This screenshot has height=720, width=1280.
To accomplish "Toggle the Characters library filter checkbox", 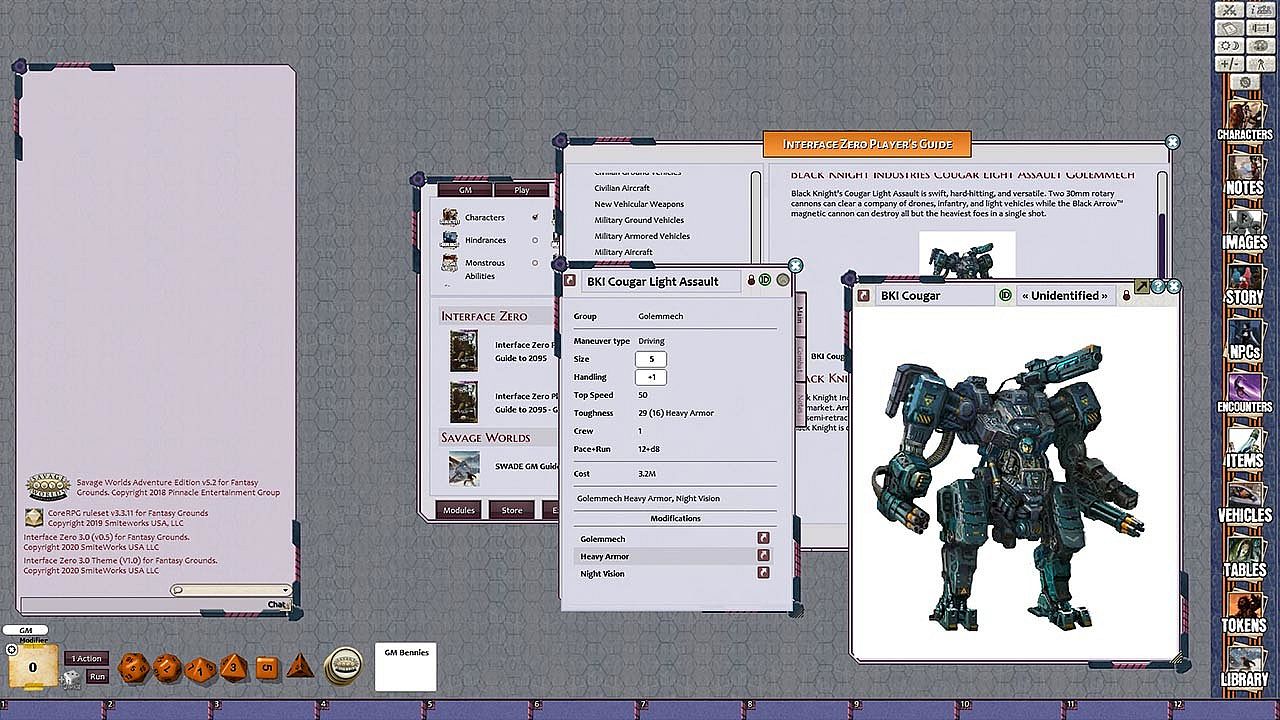I will [x=535, y=217].
